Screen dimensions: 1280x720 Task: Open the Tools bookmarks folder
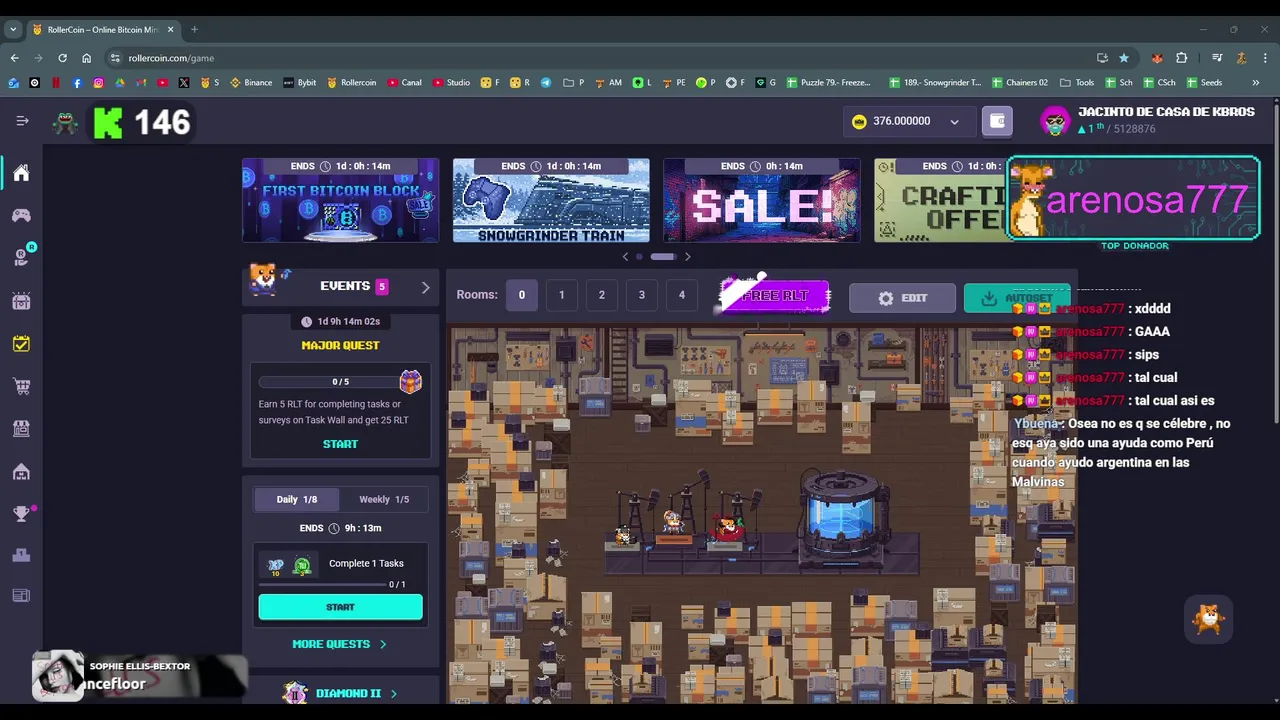pos(1077,83)
